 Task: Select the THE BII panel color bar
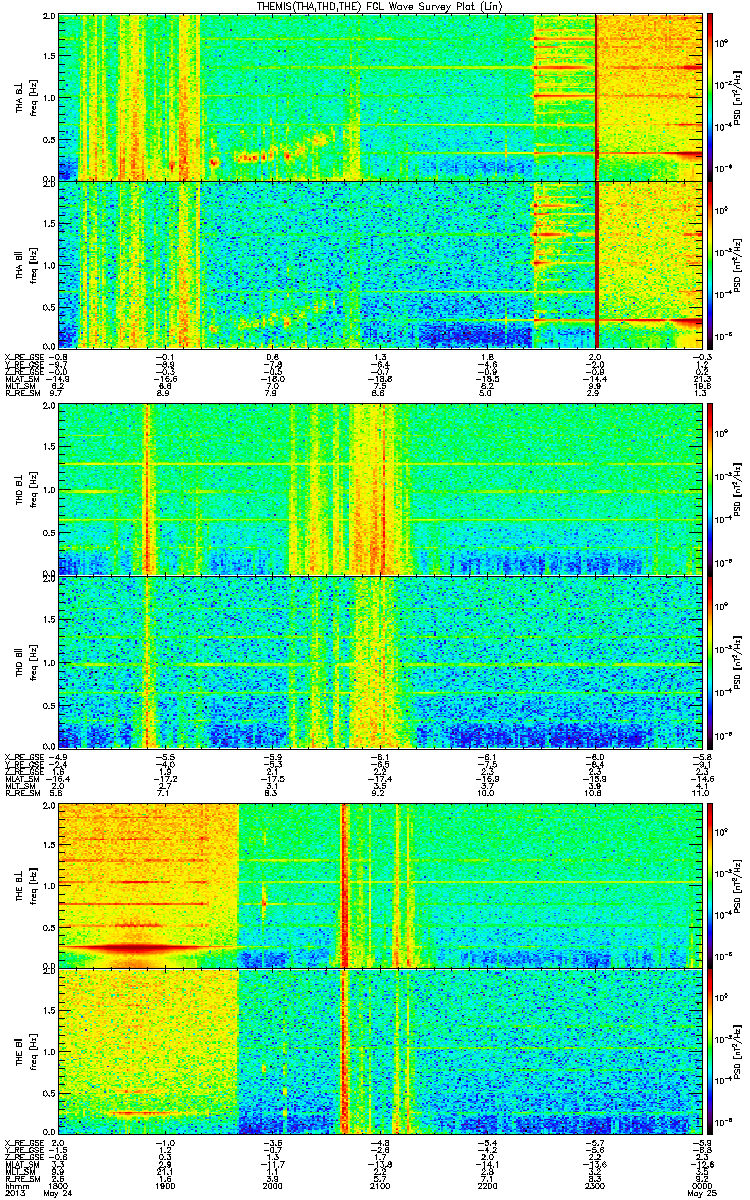[x=711, y=1054]
